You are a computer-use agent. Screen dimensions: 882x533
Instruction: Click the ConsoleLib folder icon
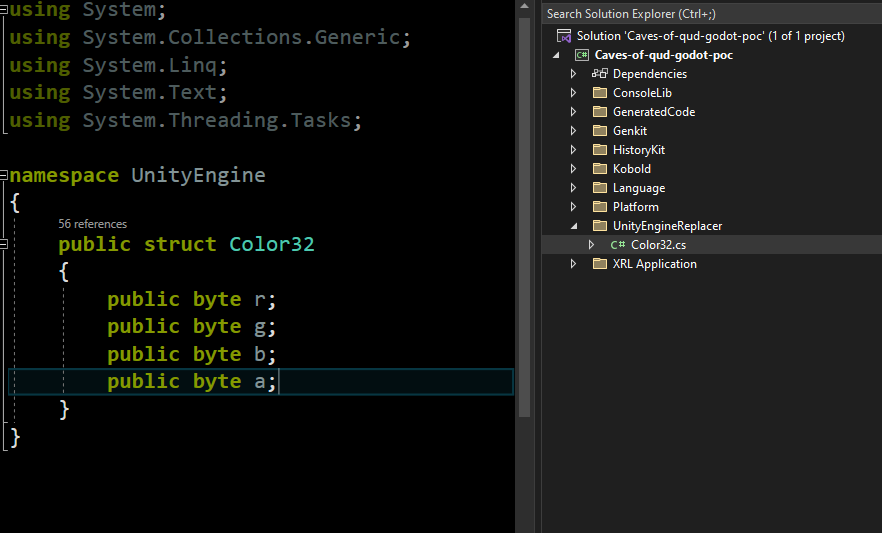click(x=600, y=93)
